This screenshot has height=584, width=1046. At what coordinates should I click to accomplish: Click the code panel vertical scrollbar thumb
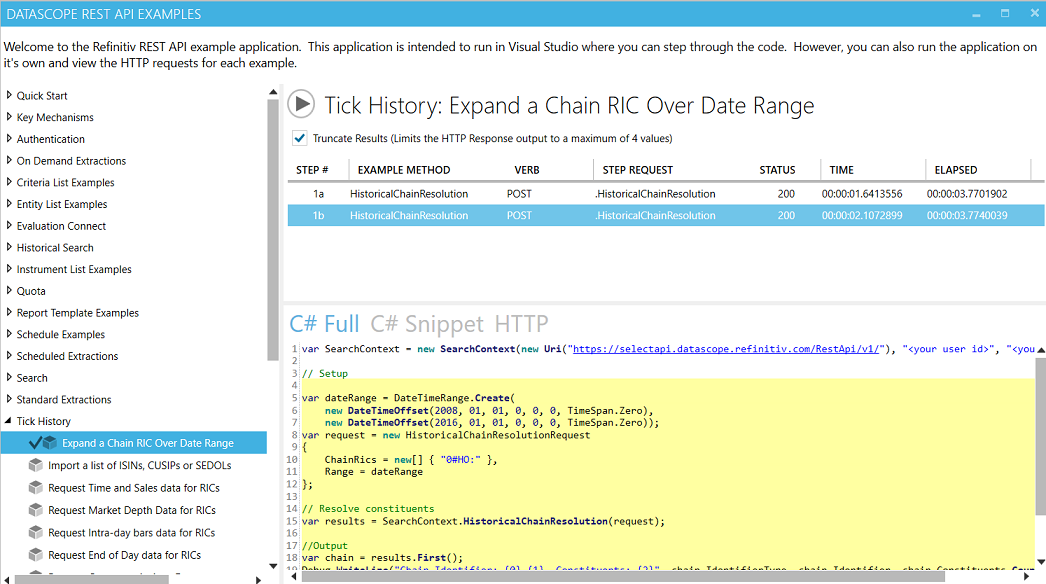coord(1041,436)
